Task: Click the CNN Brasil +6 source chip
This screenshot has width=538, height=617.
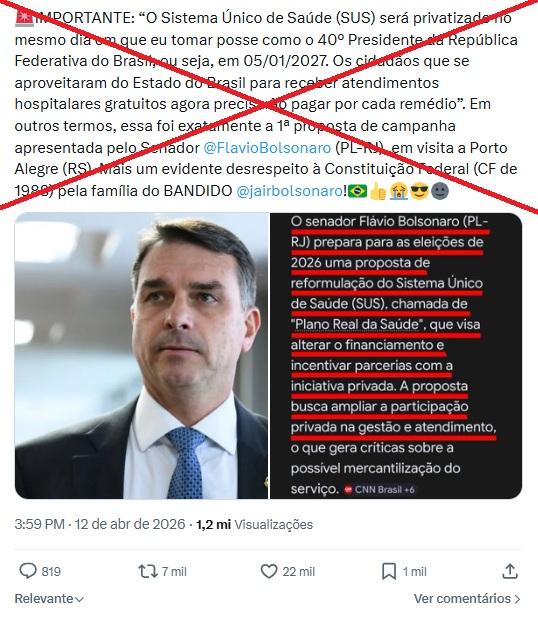Action: [x=380, y=490]
